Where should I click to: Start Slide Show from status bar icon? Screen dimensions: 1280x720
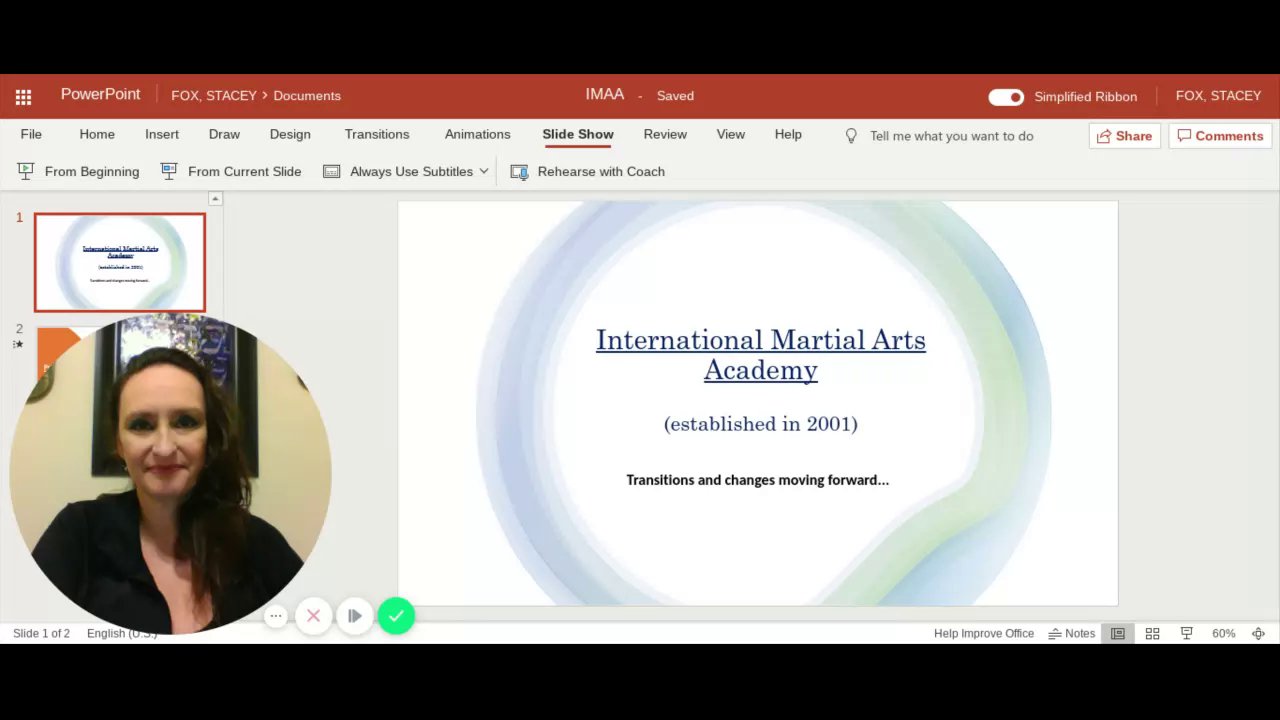pos(1187,633)
